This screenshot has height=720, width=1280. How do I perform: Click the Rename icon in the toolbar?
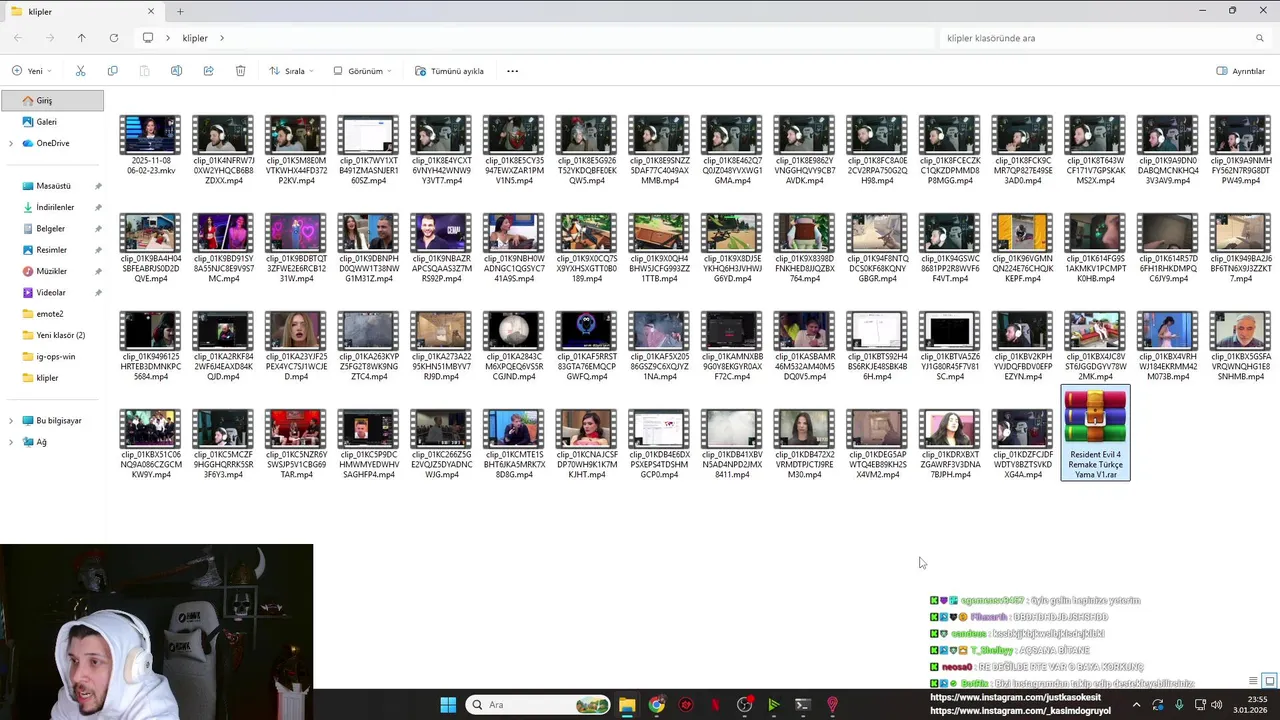pyautogui.click(x=176, y=71)
